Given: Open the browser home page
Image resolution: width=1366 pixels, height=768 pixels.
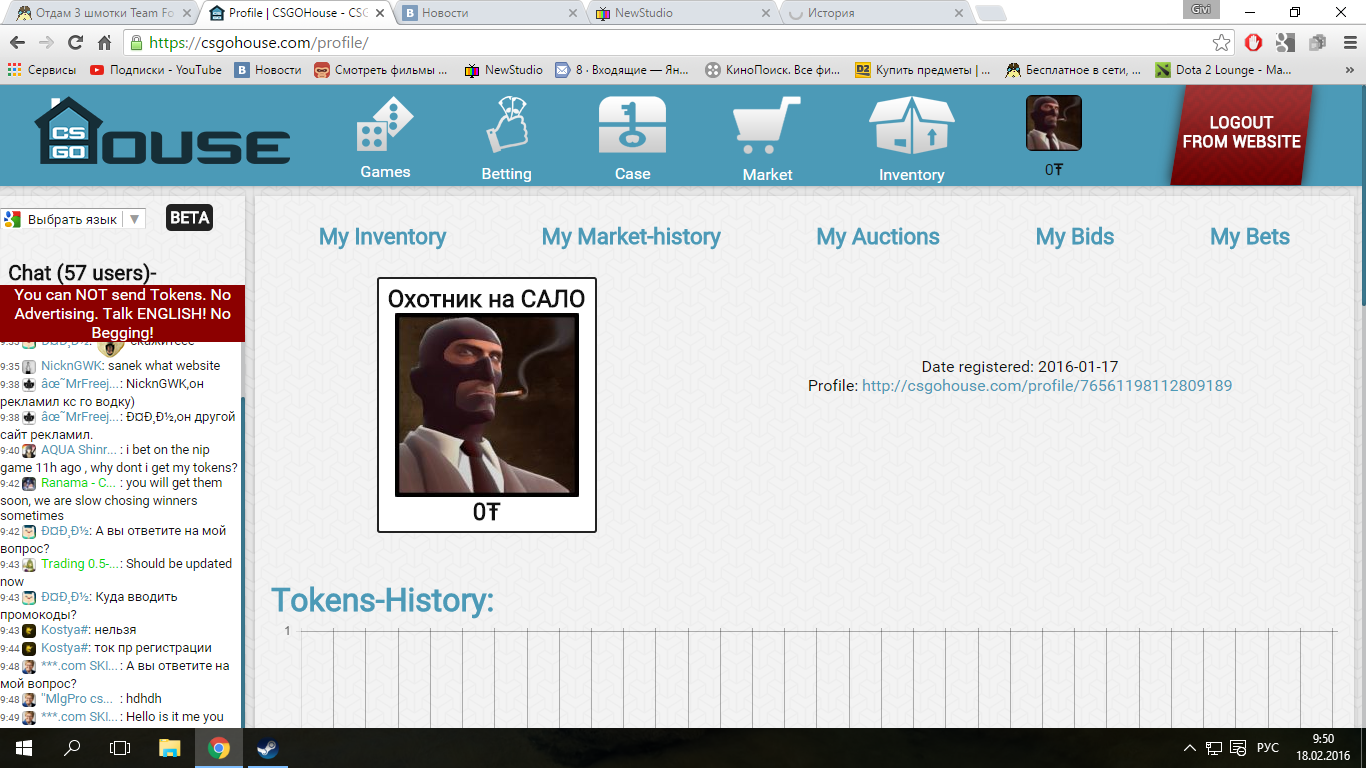Looking at the screenshot, I should click(104, 43).
